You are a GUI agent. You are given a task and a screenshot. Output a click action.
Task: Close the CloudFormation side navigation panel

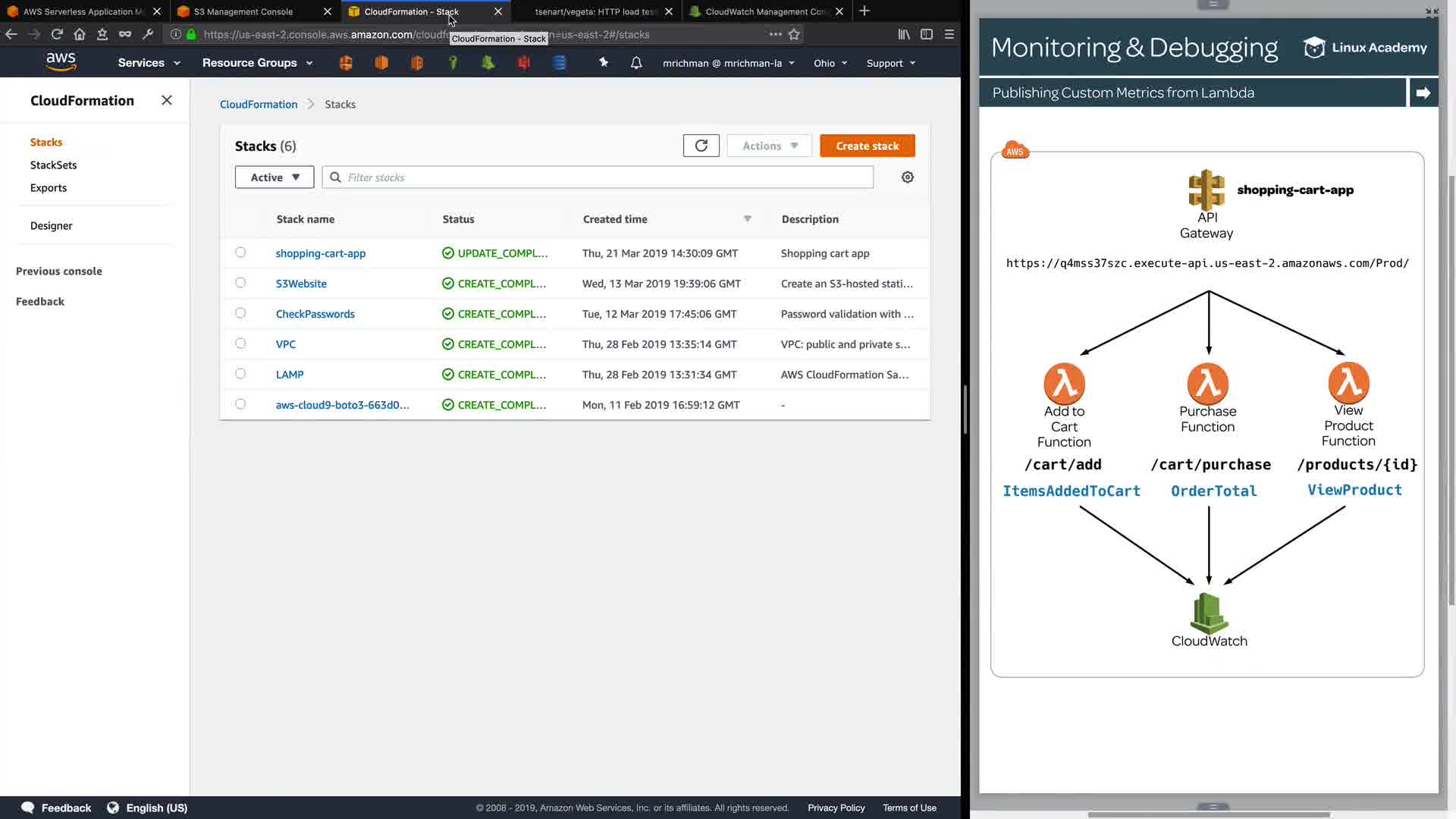pos(167,100)
